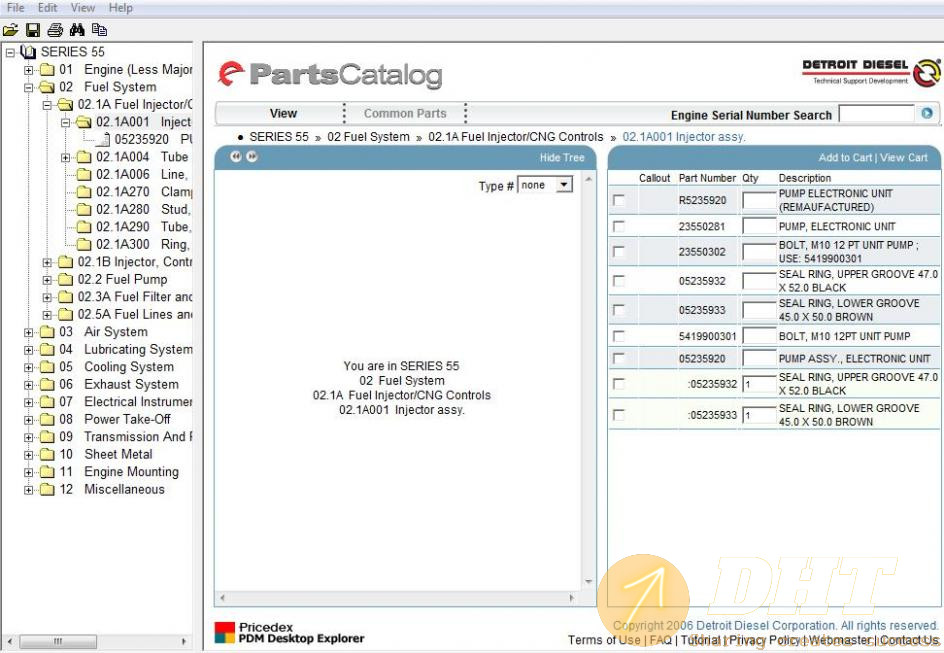Click Qty field for part R5235920
This screenshot has width=944, height=653.
click(x=759, y=200)
